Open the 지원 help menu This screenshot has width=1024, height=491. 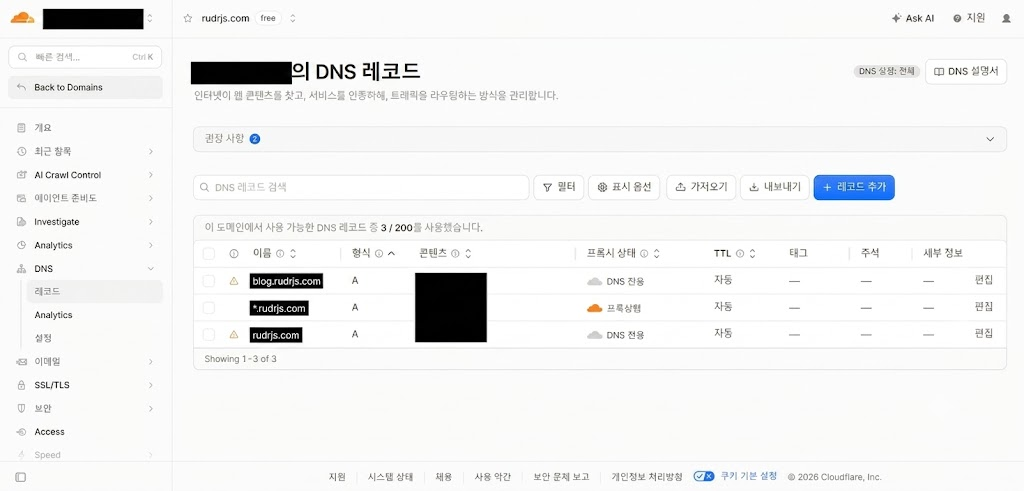(x=969, y=18)
